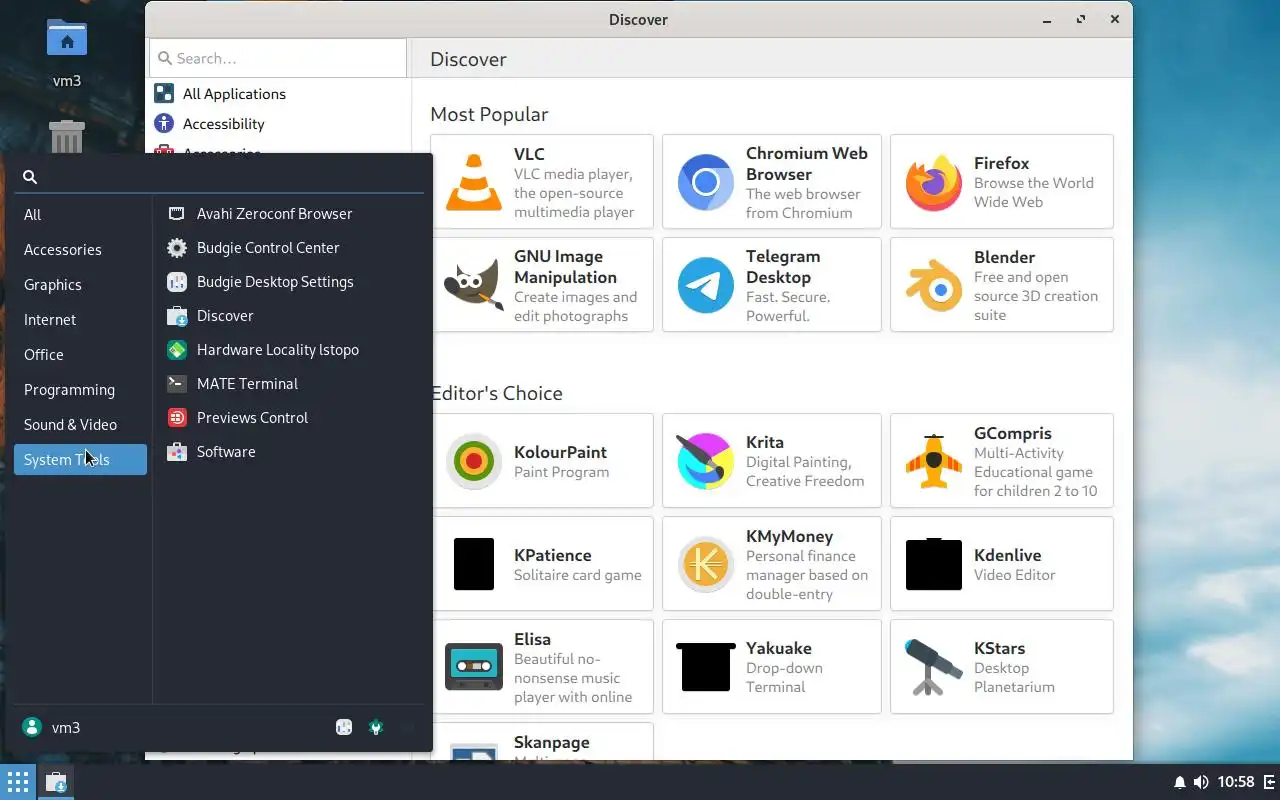Open the VLC app card
Image resolution: width=1280 pixels, height=800 pixels.
click(542, 182)
